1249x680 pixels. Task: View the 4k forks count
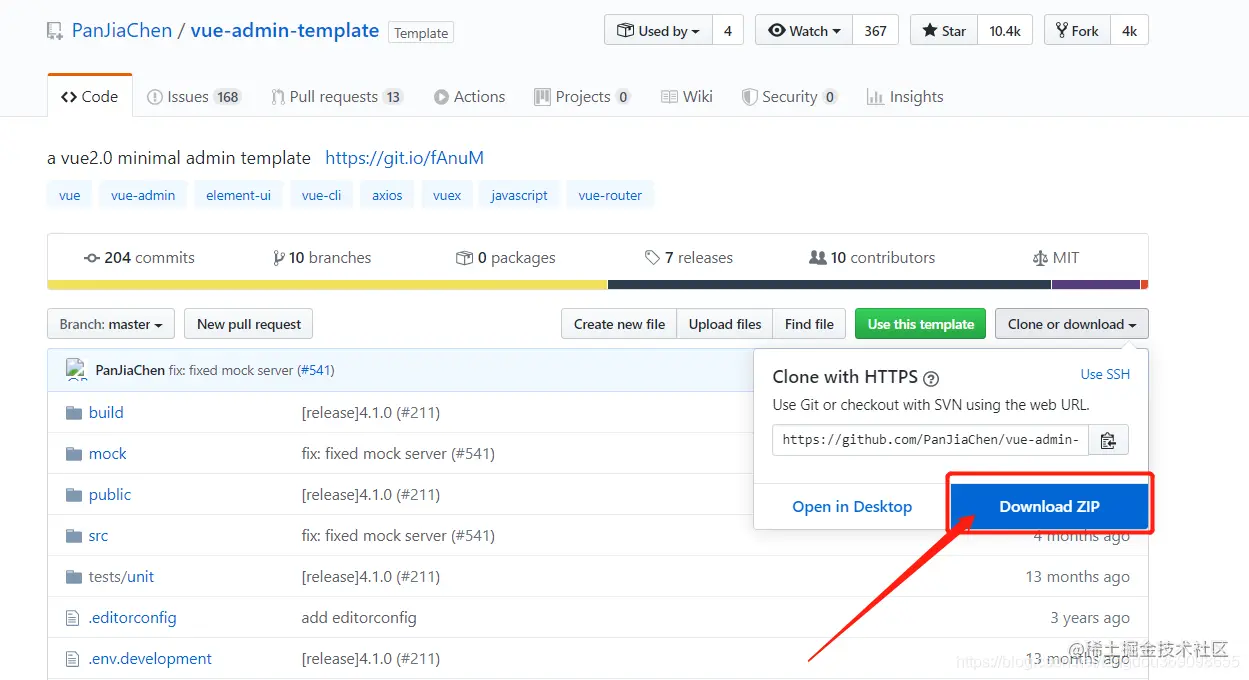(x=1129, y=30)
